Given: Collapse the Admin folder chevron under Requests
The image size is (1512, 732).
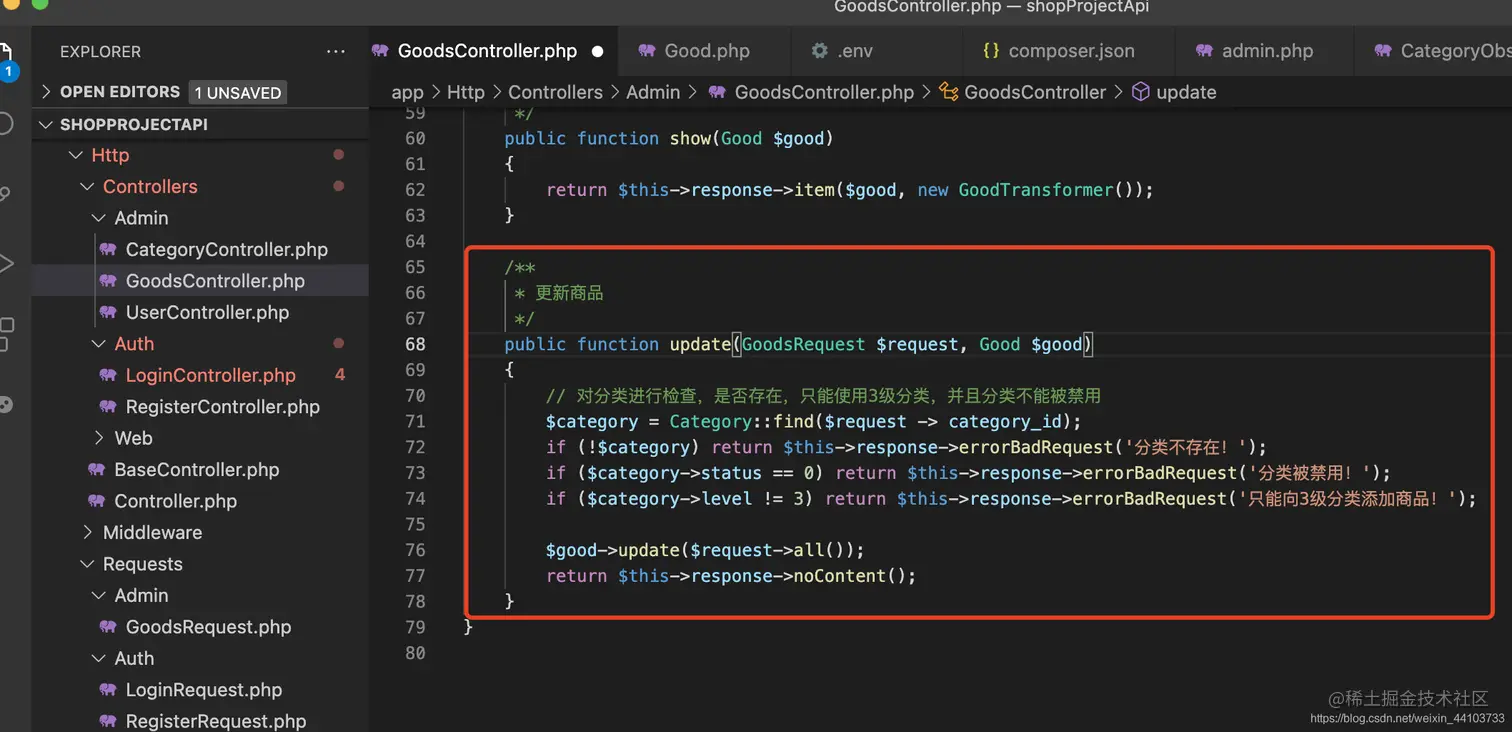Looking at the screenshot, I should point(98,595).
